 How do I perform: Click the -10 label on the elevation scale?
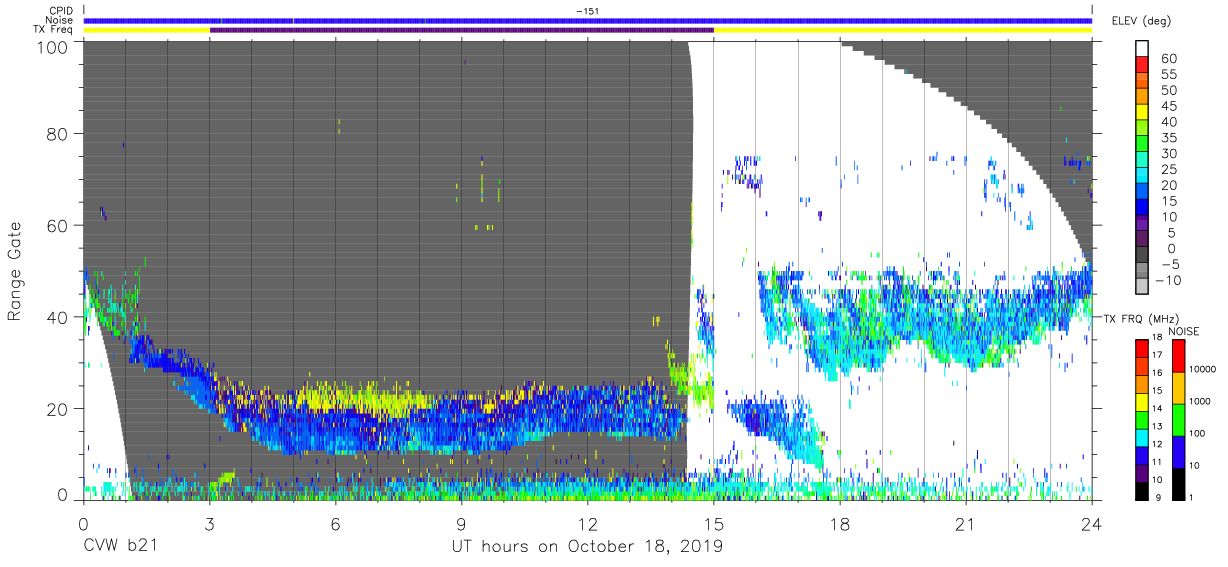tap(1167, 280)
